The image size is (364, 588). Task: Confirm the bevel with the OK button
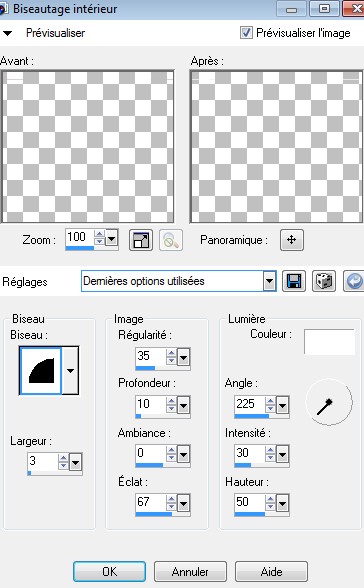(109, 572)
